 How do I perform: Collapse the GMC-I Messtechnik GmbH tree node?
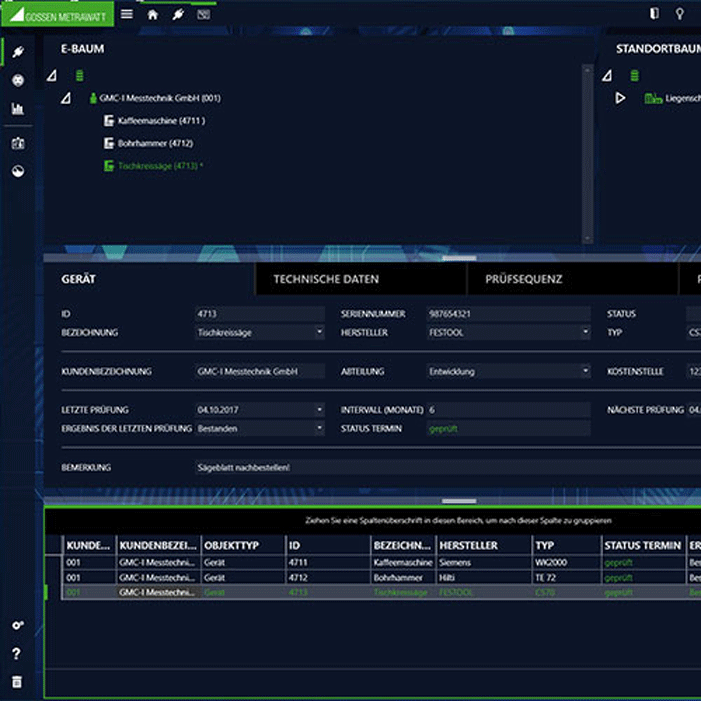point(66,98)
